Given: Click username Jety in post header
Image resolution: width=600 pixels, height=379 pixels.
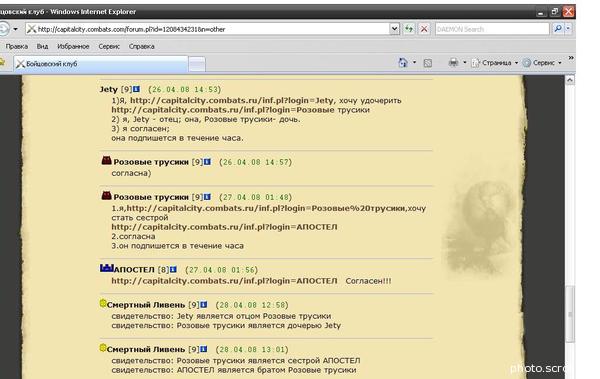Looking at the screenshot, I should (109, 89).
